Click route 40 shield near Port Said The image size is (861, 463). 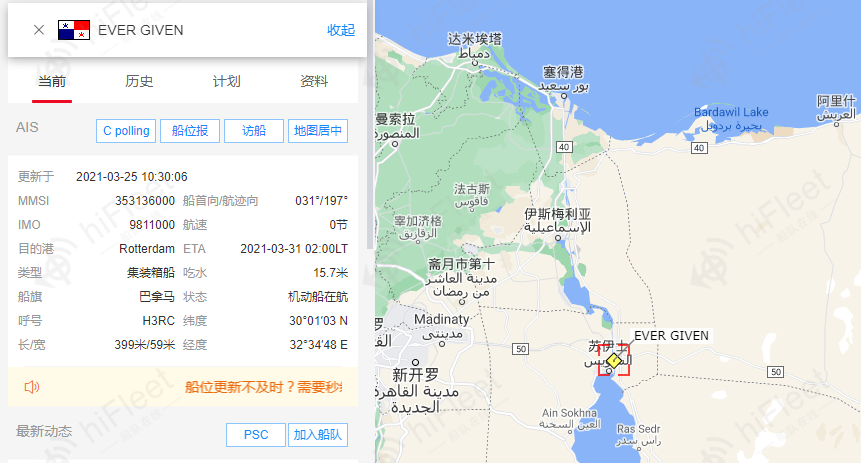pyautogui.click(x=564, y=147)
